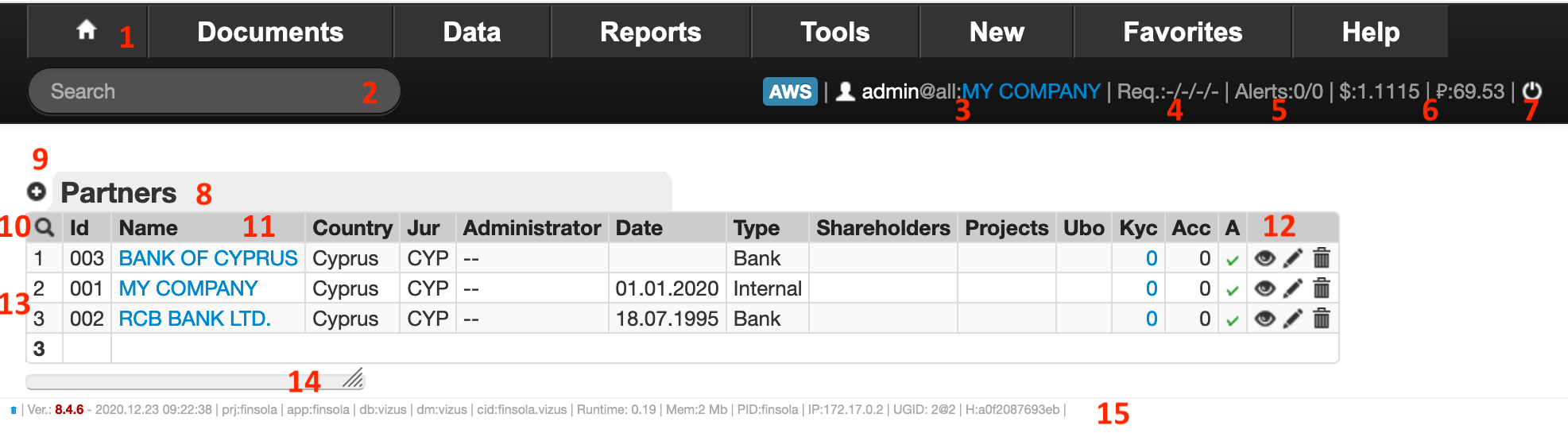Delete RCB BANK LTD. using trash icon

point(1322,319)
